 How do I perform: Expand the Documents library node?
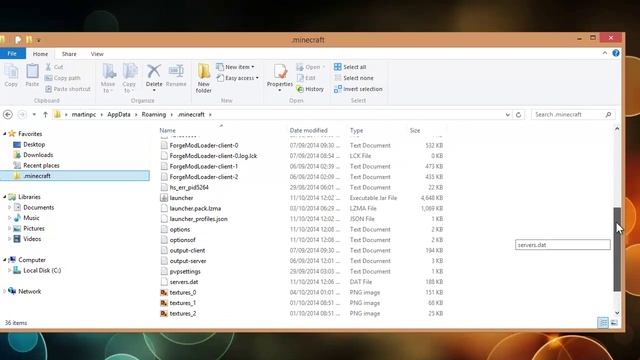9,207
